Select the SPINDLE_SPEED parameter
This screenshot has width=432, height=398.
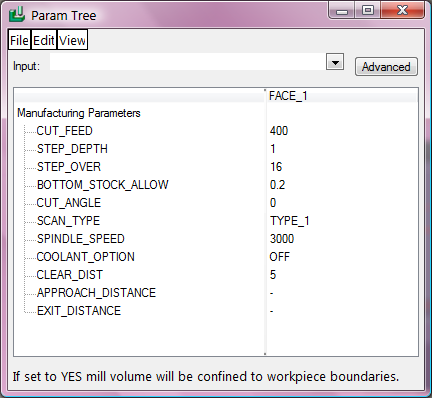tap(81, 239)
